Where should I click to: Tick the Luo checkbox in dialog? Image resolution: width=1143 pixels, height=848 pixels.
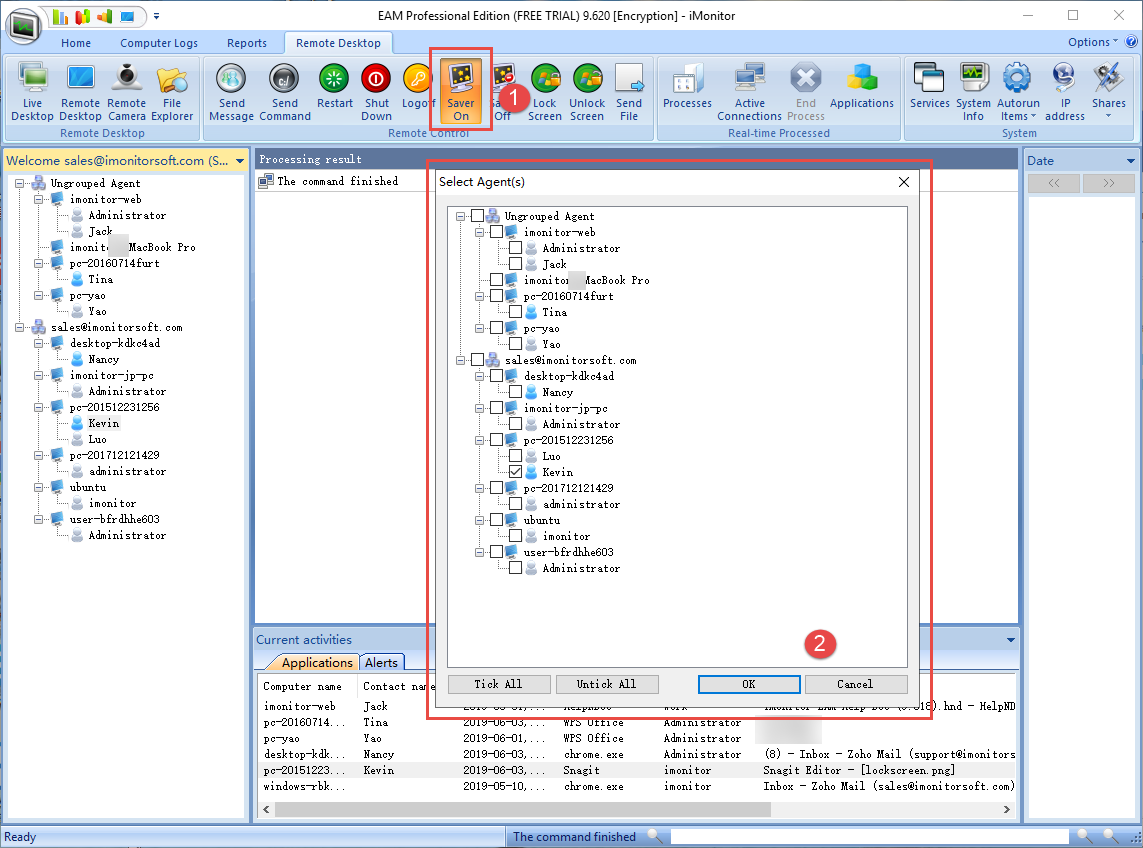515,456
